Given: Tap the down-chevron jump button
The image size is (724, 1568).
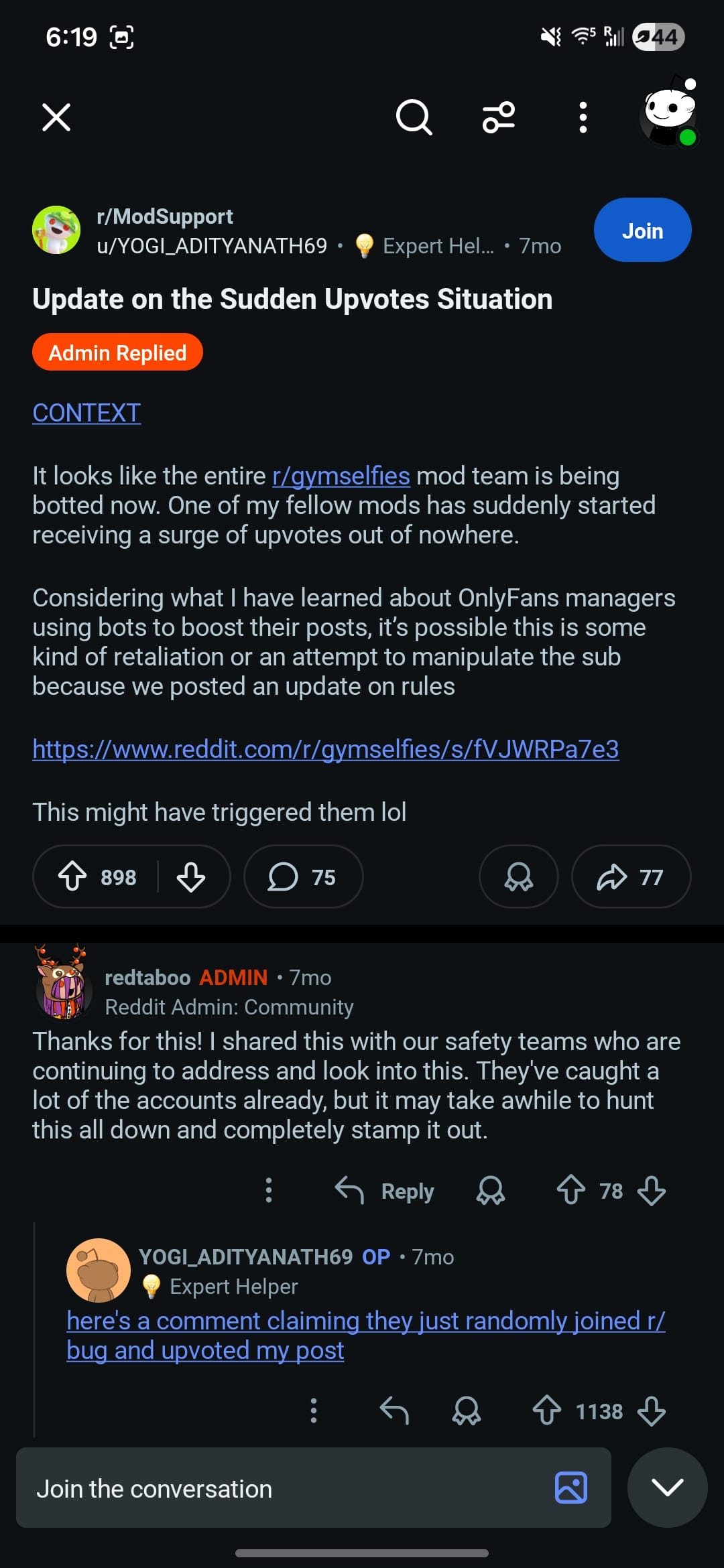Looking at the screenshot, I should click(667, 1488).
